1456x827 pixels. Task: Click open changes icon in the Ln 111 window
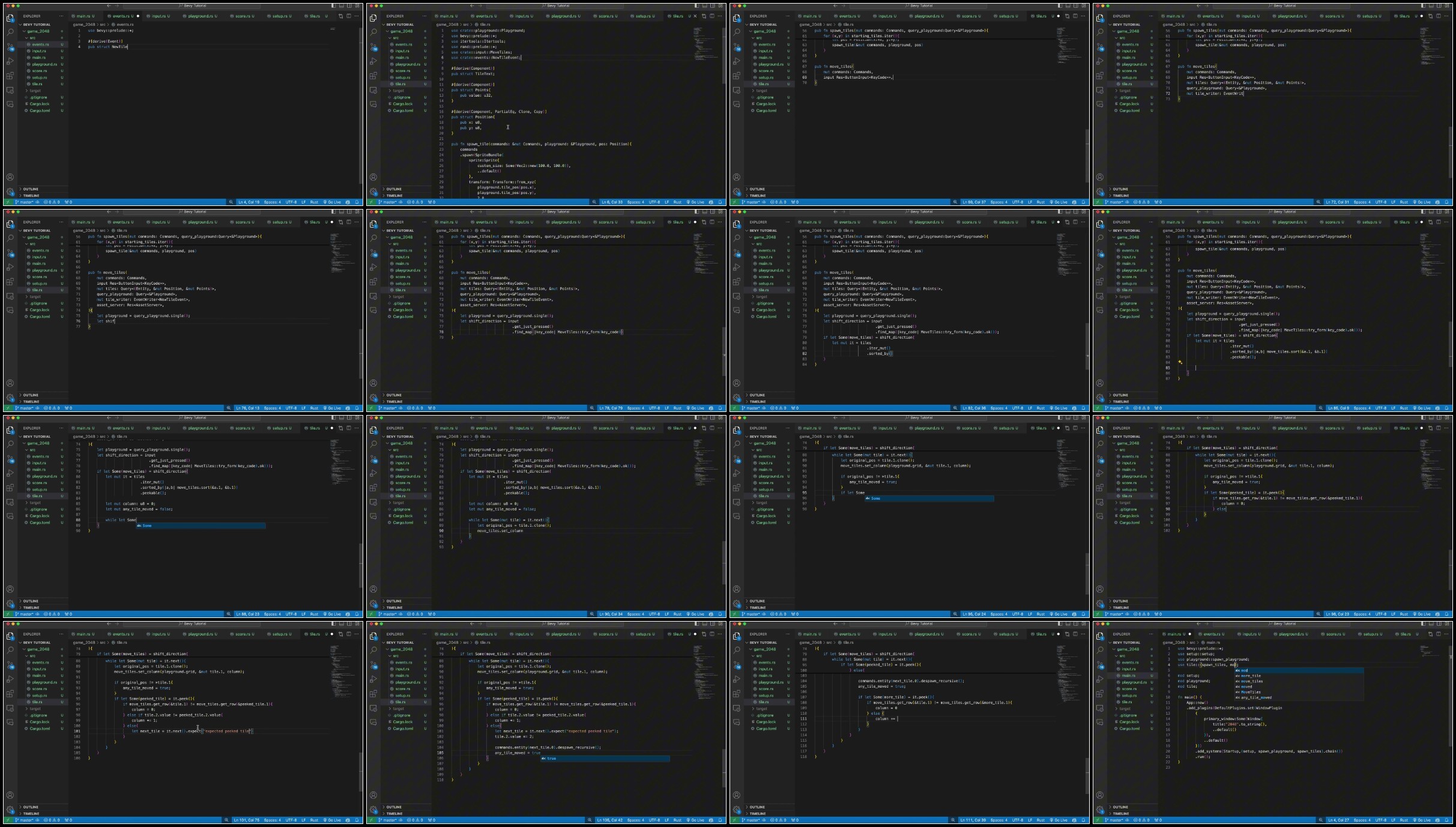(x=1067, y=634)
